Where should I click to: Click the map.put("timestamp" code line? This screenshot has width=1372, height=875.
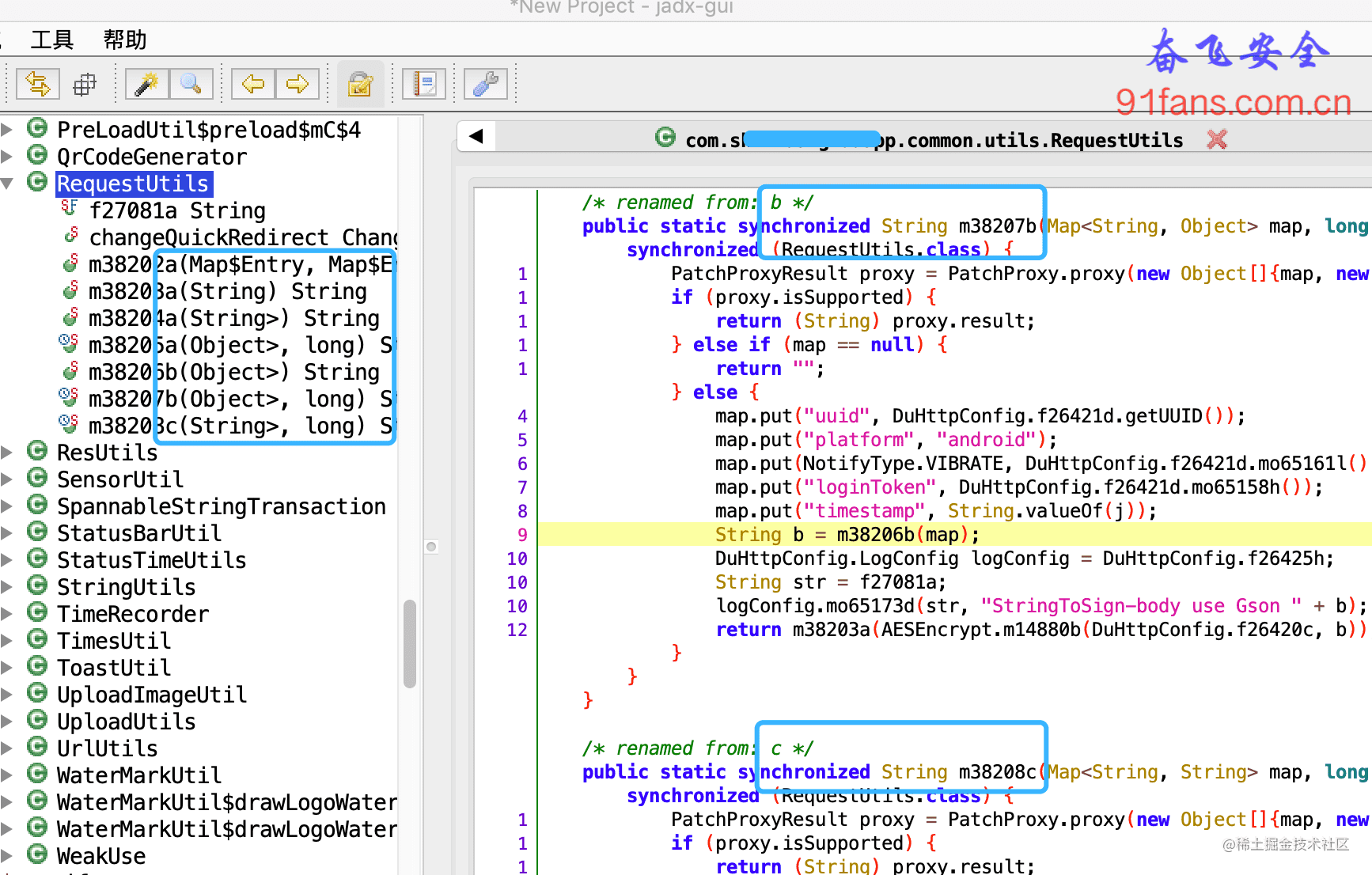[936, 511]
